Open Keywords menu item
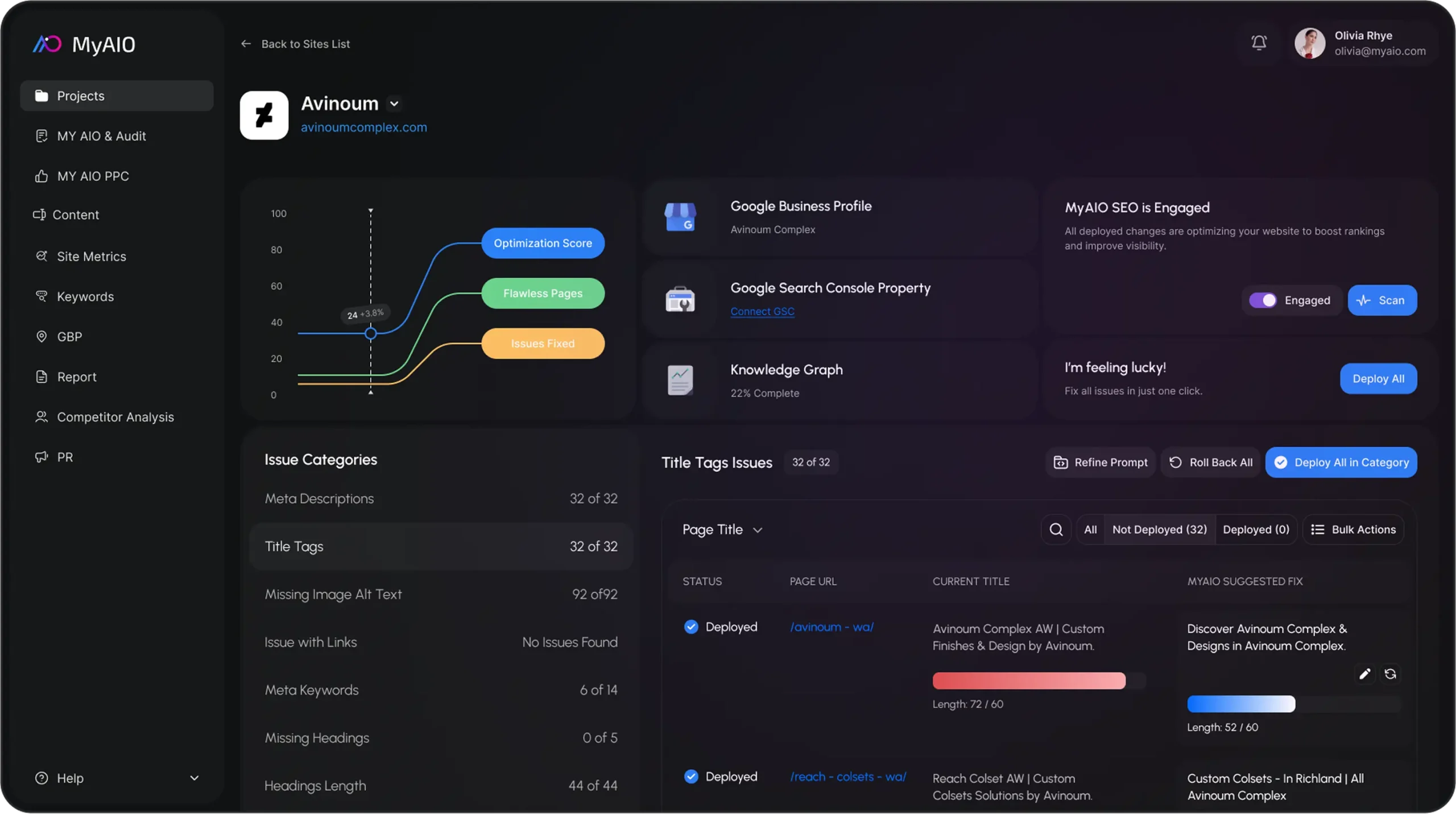 point(117,296)
